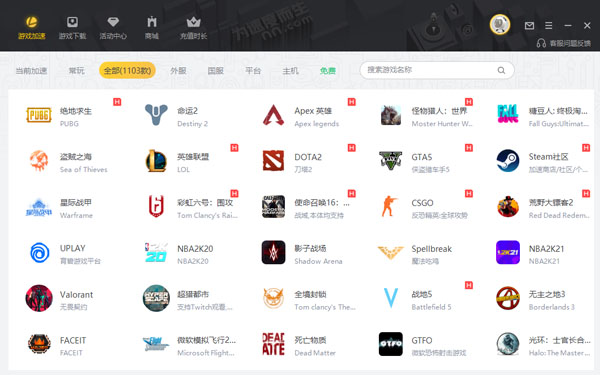Select the Fall Guys game icon
Image resolution: width=600 pixels, height=375 pixels.
(x=508, y=114)
